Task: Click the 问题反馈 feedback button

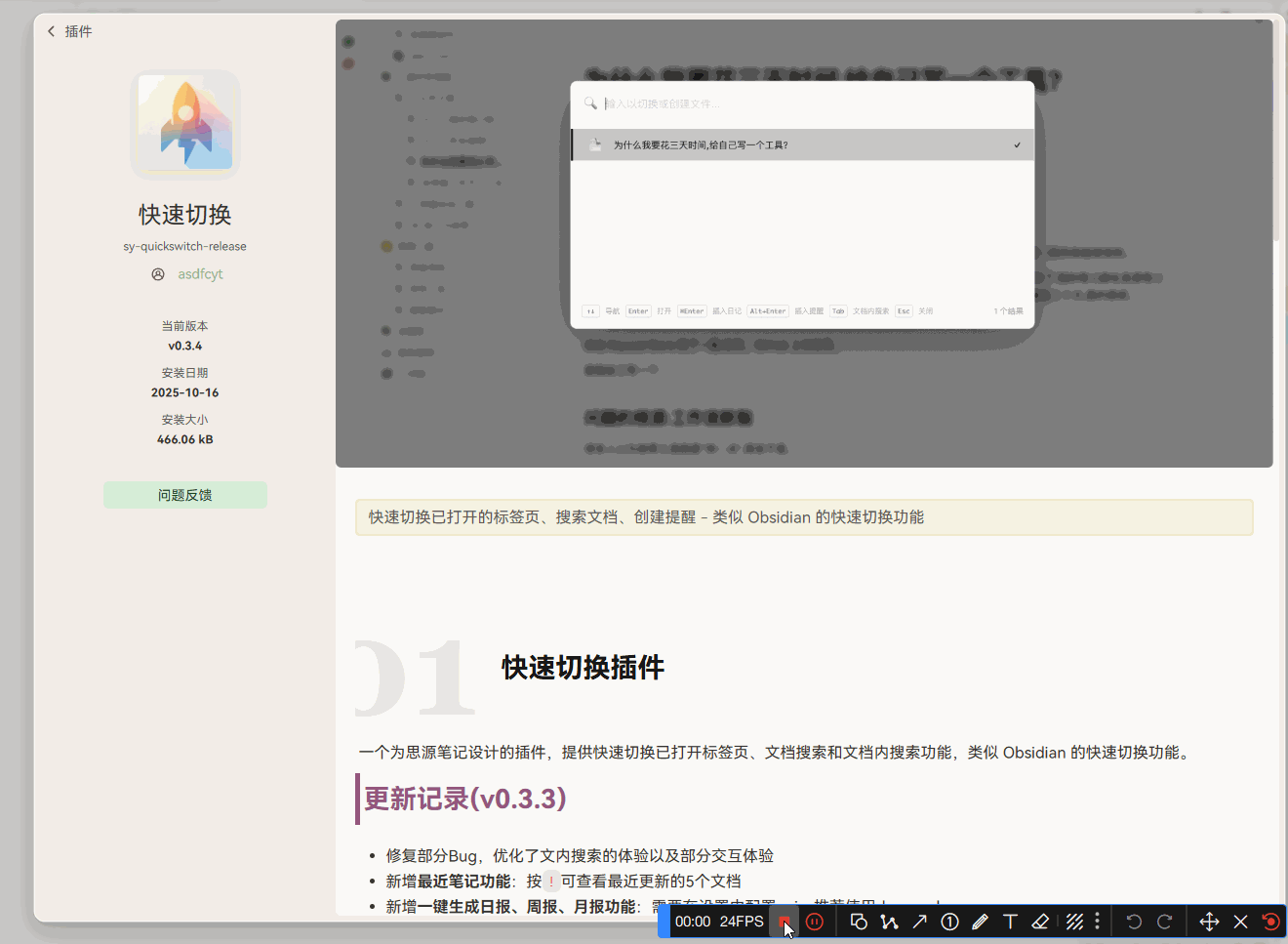Action: tap(184, 495)
